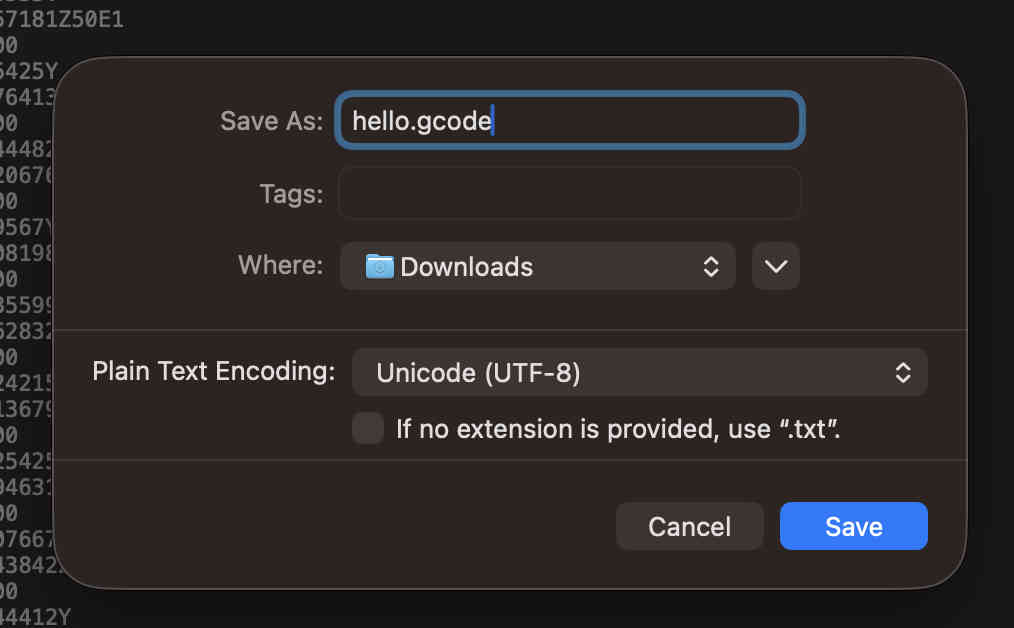Click the Where popup up-down arrows
The image size is (1014, 628).
click(711, 267)
